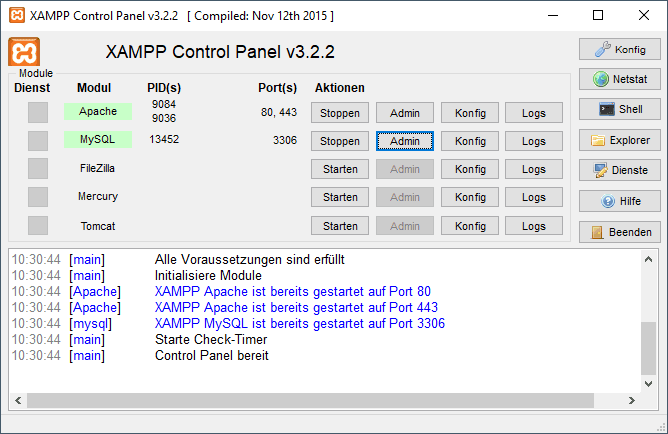The image size is (668, 434).
Task: Toggle MySQL Dienst service checkbox
Action: coord(38,141)
